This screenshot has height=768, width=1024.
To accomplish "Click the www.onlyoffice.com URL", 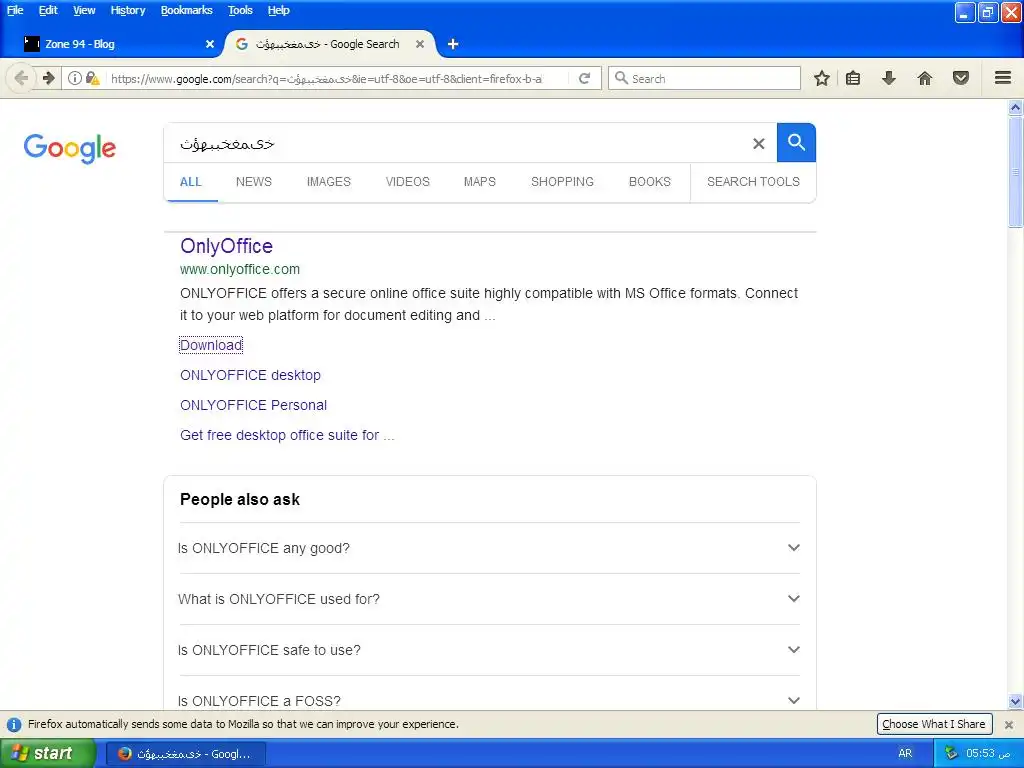I will 240,269.
